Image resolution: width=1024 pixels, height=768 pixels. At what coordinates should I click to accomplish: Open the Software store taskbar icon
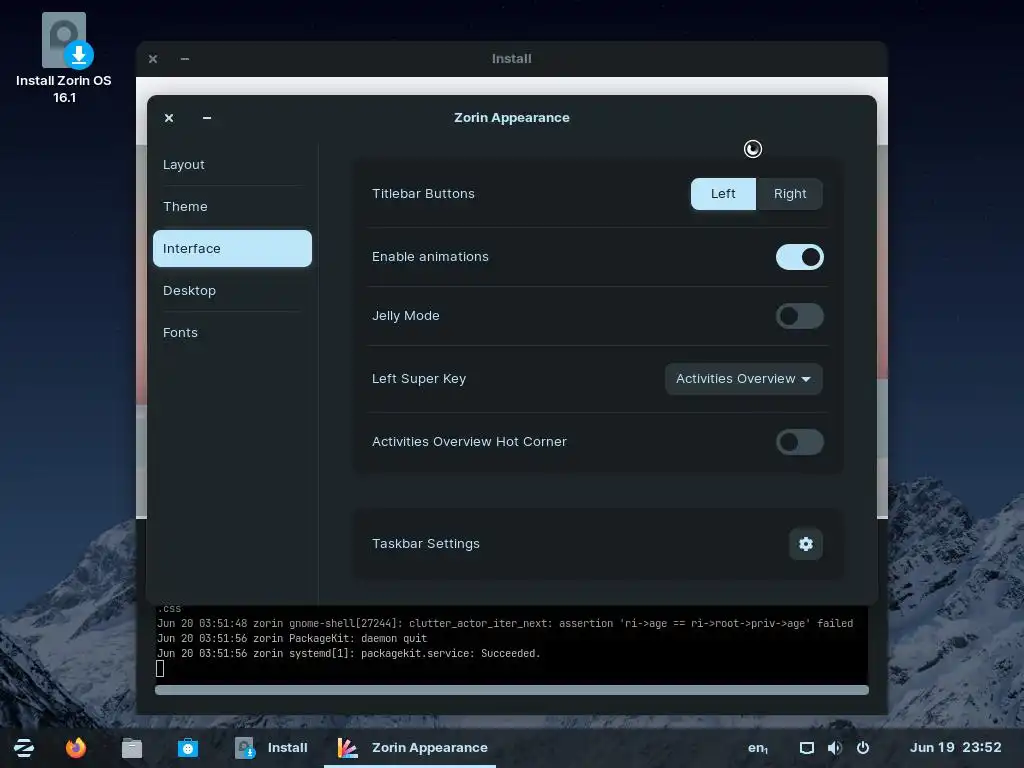click(x=187, y=747)
